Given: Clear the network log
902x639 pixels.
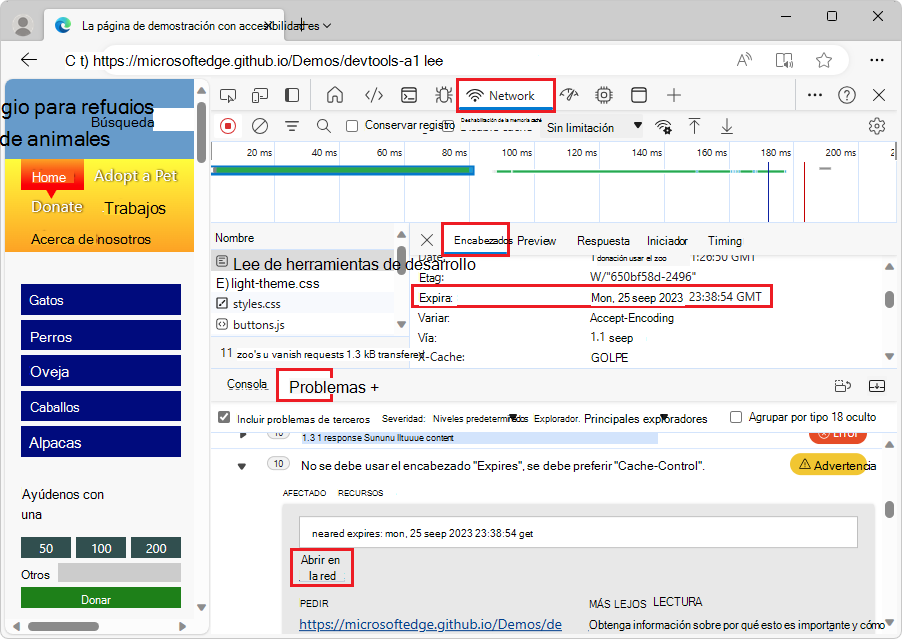Looking at the screenshot, I should [x=260, y=125].
